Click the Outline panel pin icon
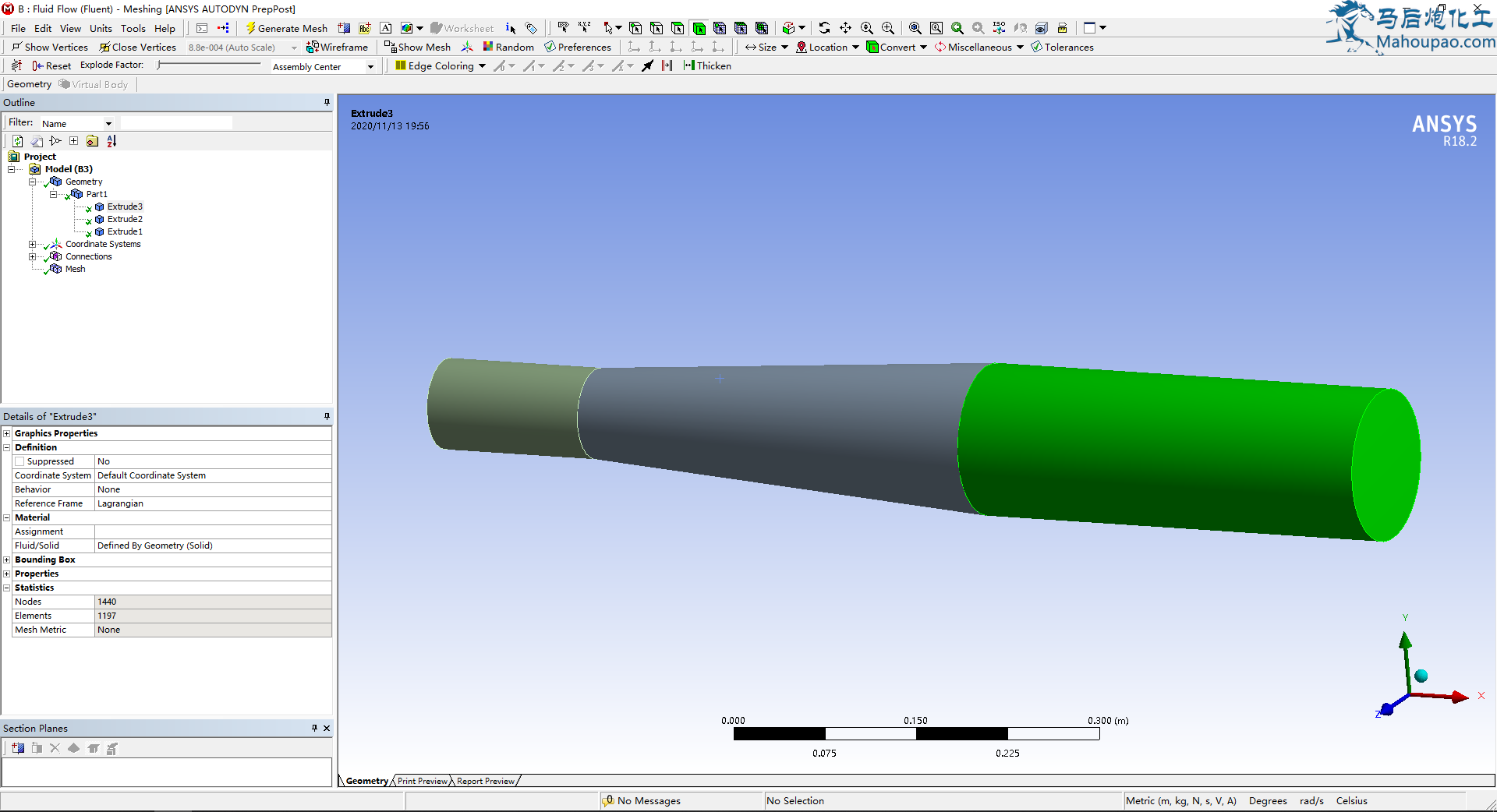Screen dimensions: 1497x812 coord(327,102)
